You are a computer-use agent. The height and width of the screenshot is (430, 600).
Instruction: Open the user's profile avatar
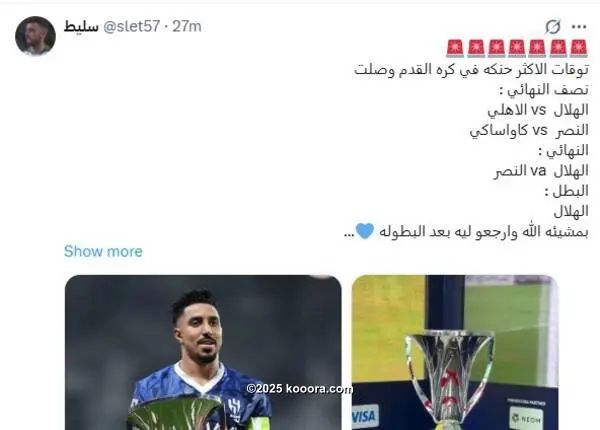coord(35,36)
